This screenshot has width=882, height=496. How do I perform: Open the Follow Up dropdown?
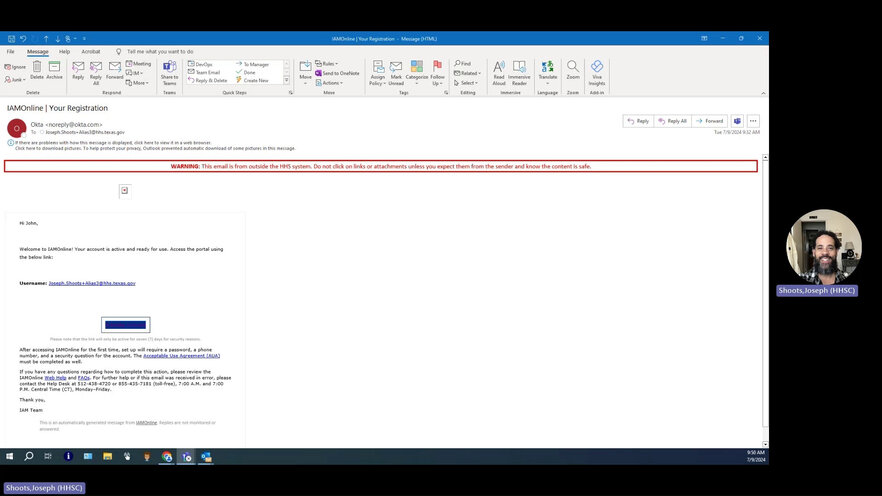438,74
